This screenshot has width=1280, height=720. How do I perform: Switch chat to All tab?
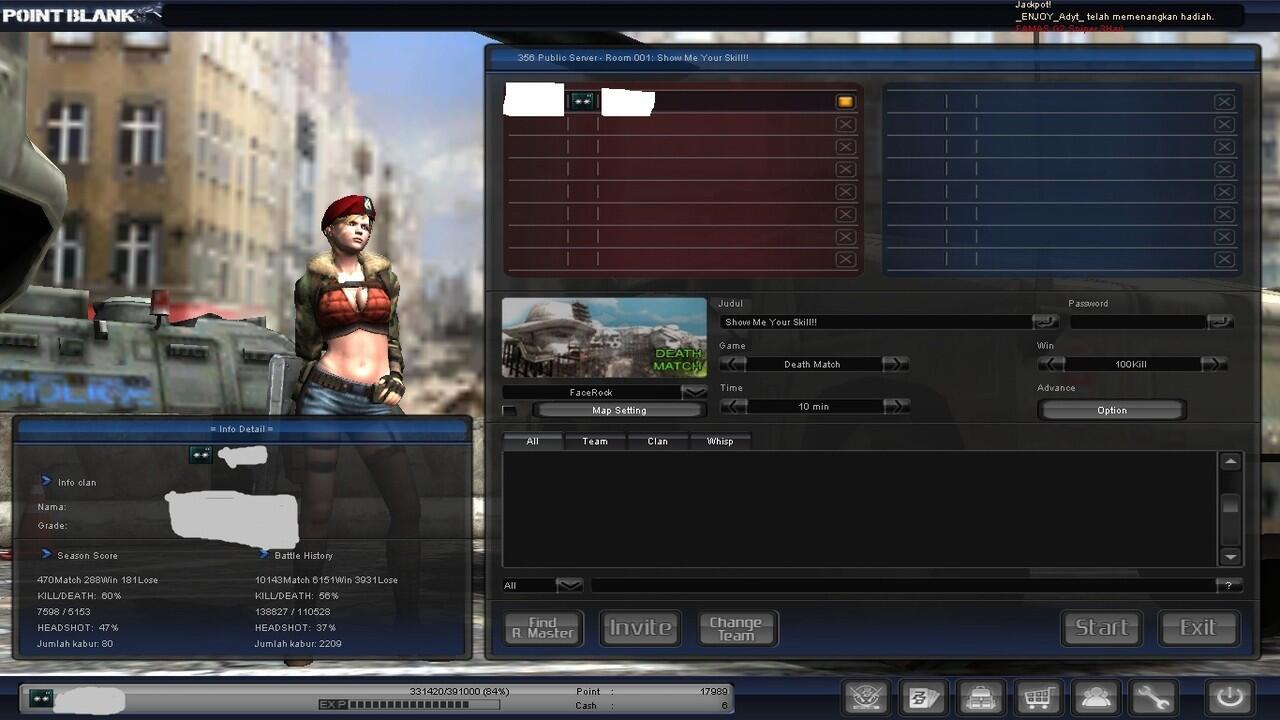pos(533,441)
